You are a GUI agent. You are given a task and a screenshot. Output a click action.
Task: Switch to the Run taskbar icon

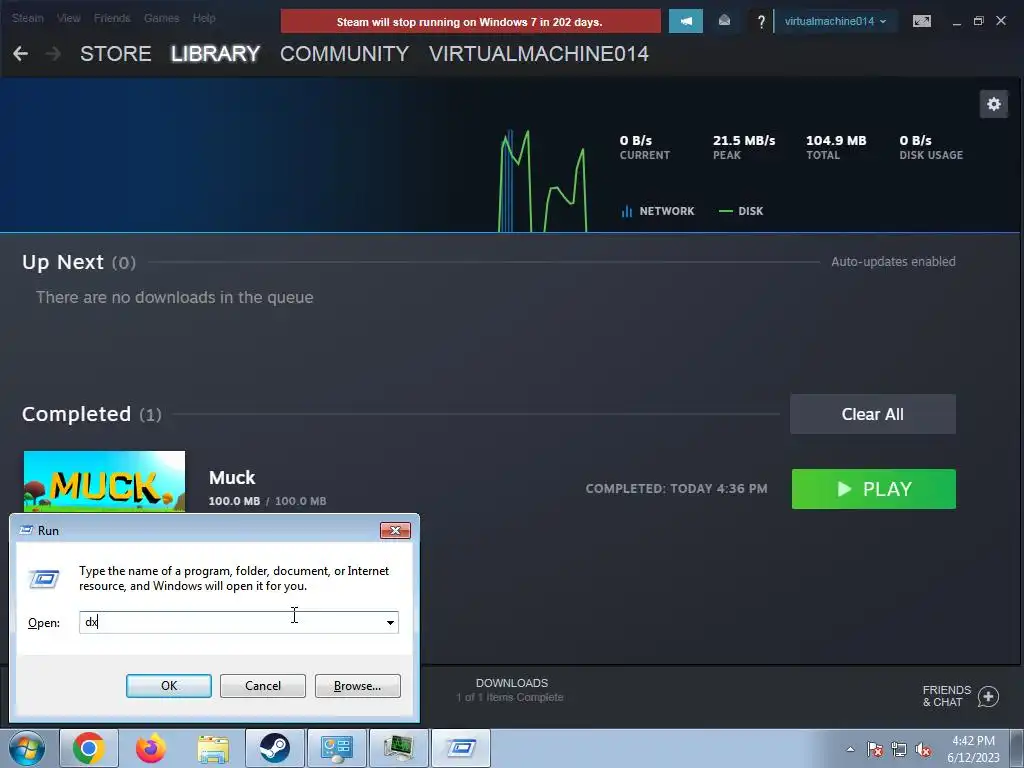[x=461, y=748]
